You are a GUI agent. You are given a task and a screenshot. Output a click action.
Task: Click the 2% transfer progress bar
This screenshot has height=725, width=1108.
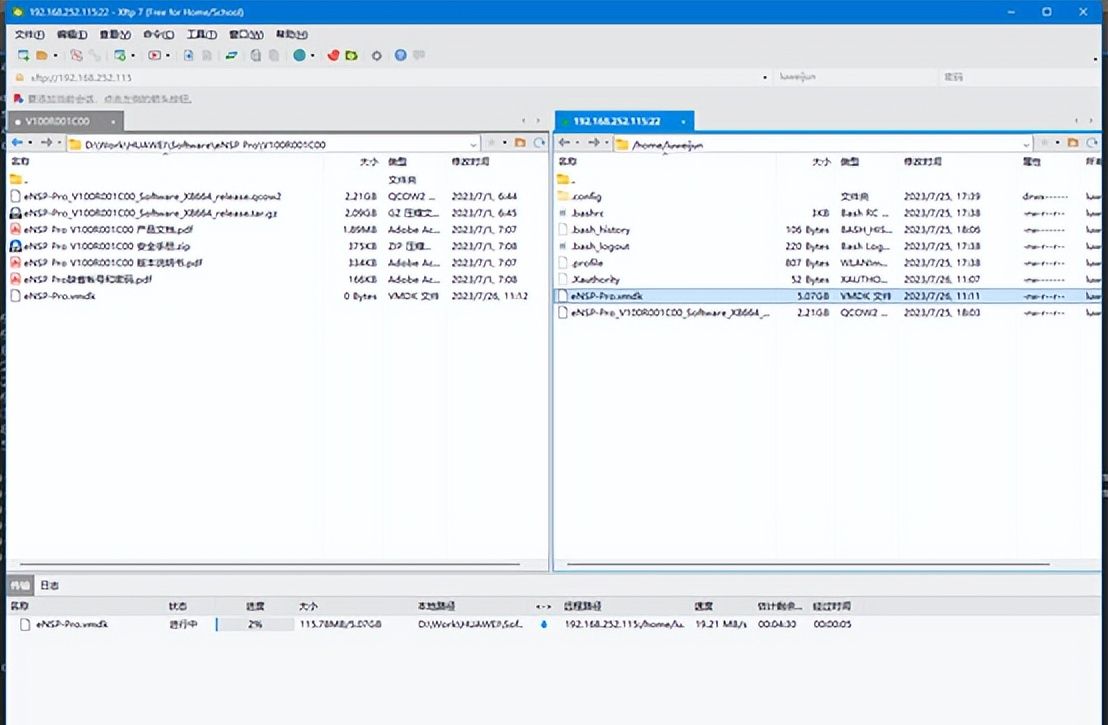pos(255,624)
